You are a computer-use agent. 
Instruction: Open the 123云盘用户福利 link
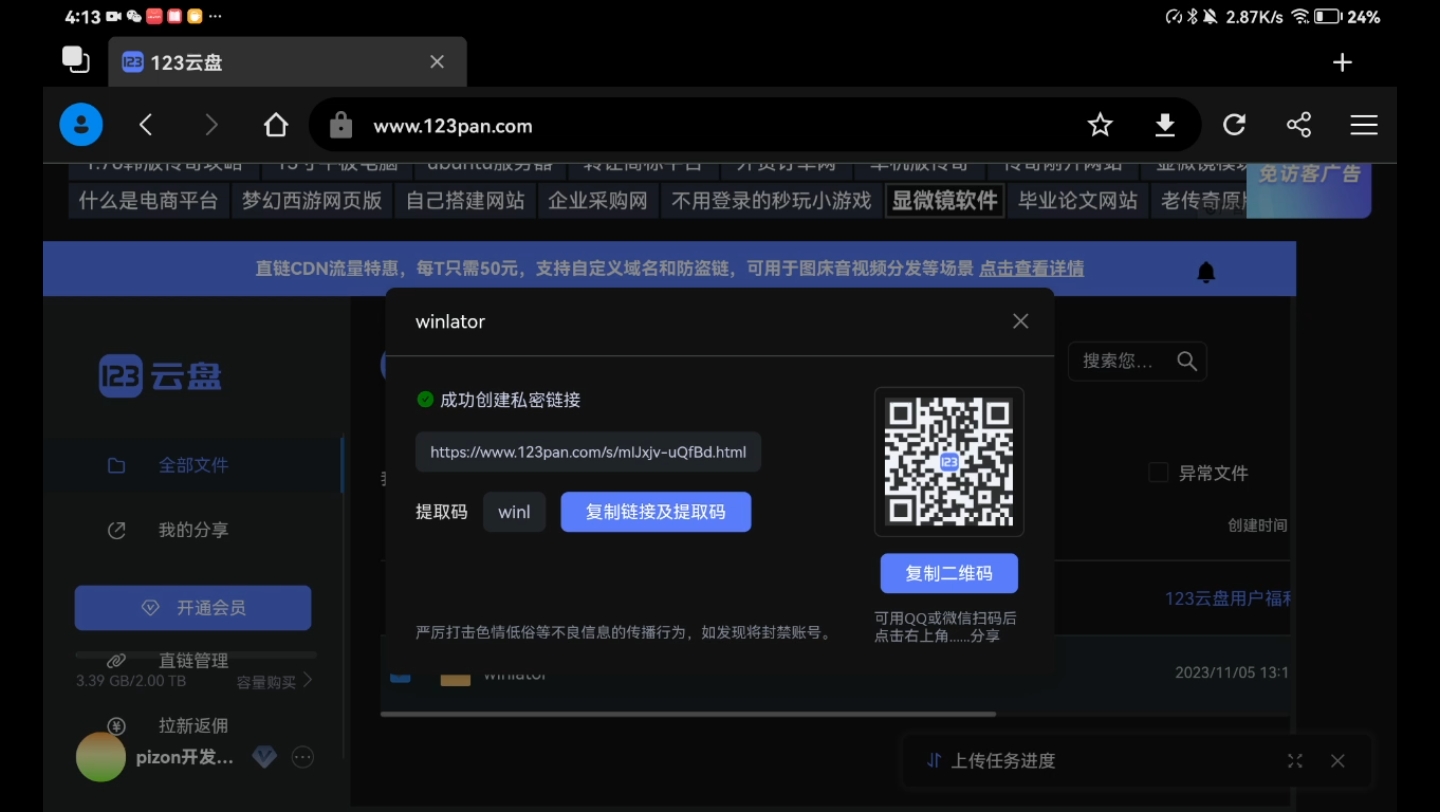[1228, 598]
